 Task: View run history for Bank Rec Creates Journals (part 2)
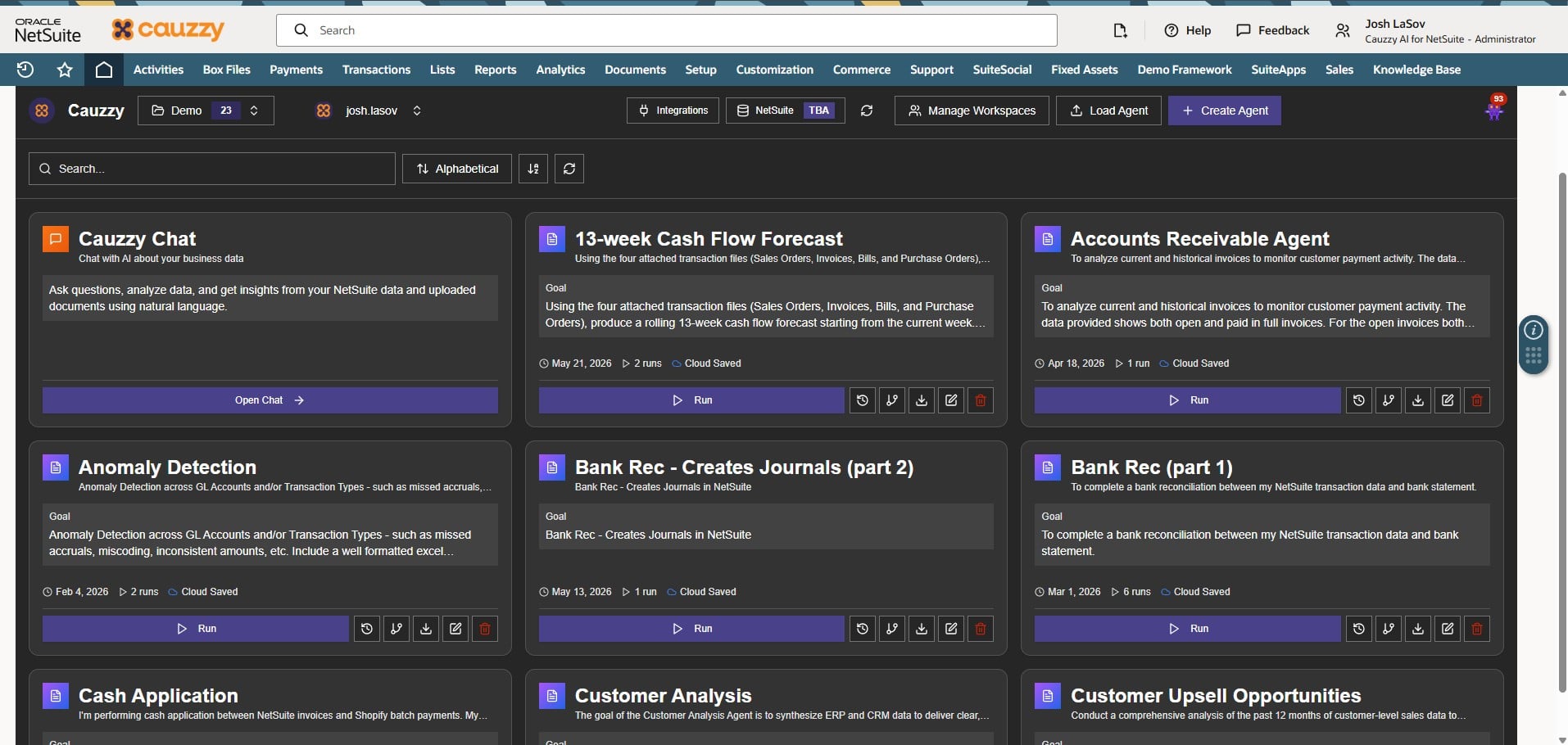click(x=863, y=629)
